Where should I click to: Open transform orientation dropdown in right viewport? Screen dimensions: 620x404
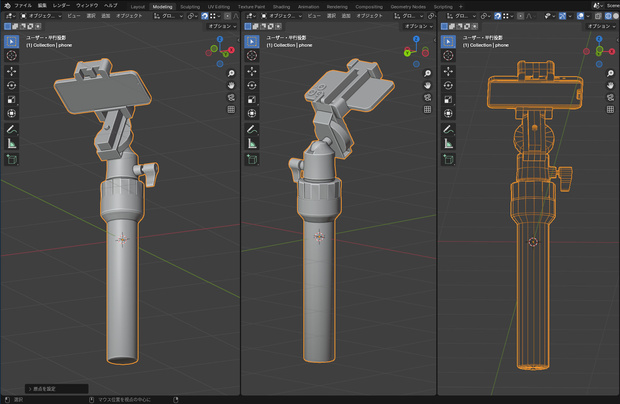pos(461,16)
